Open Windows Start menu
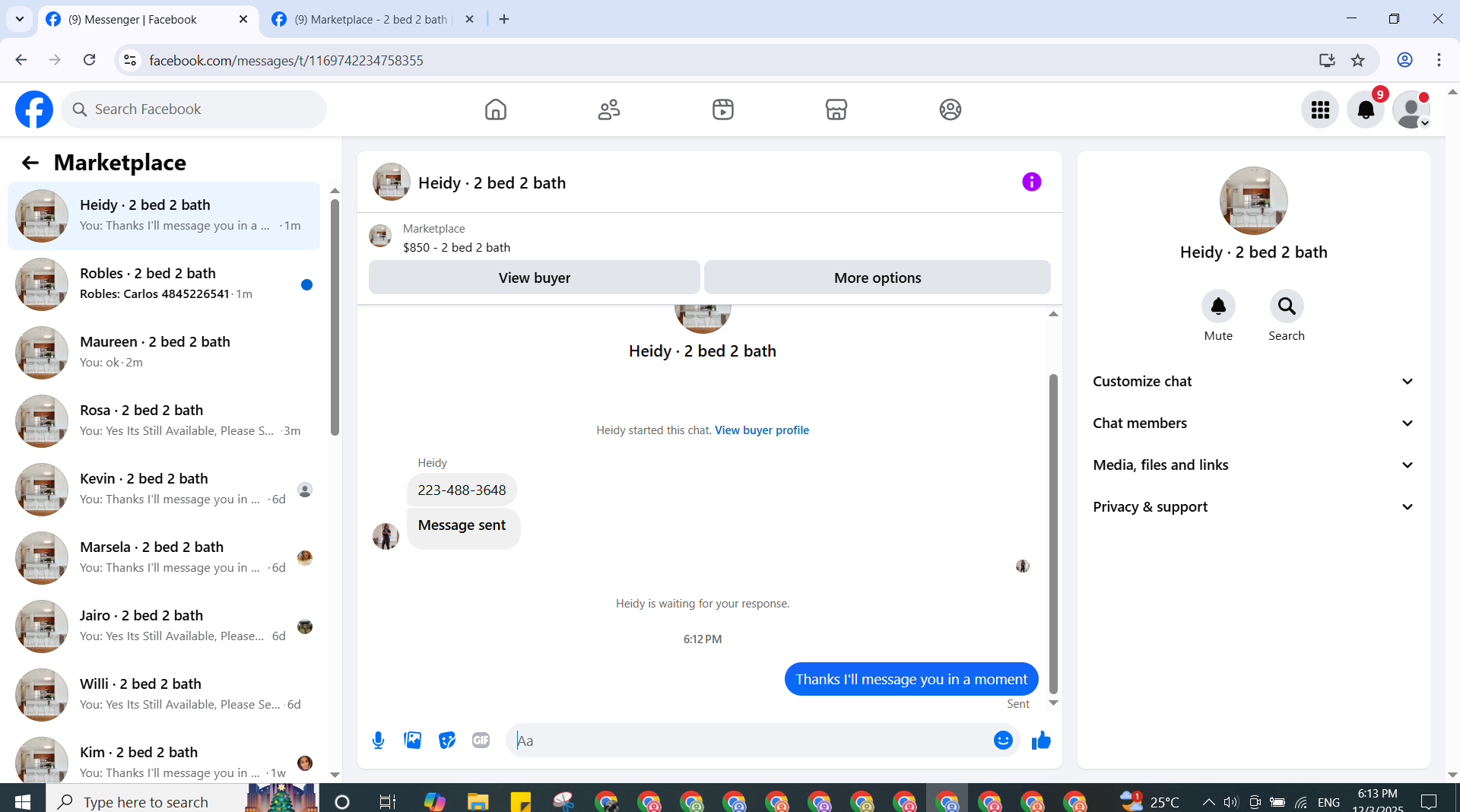Screen dimensions: 1460x812 tap(23, 801)
